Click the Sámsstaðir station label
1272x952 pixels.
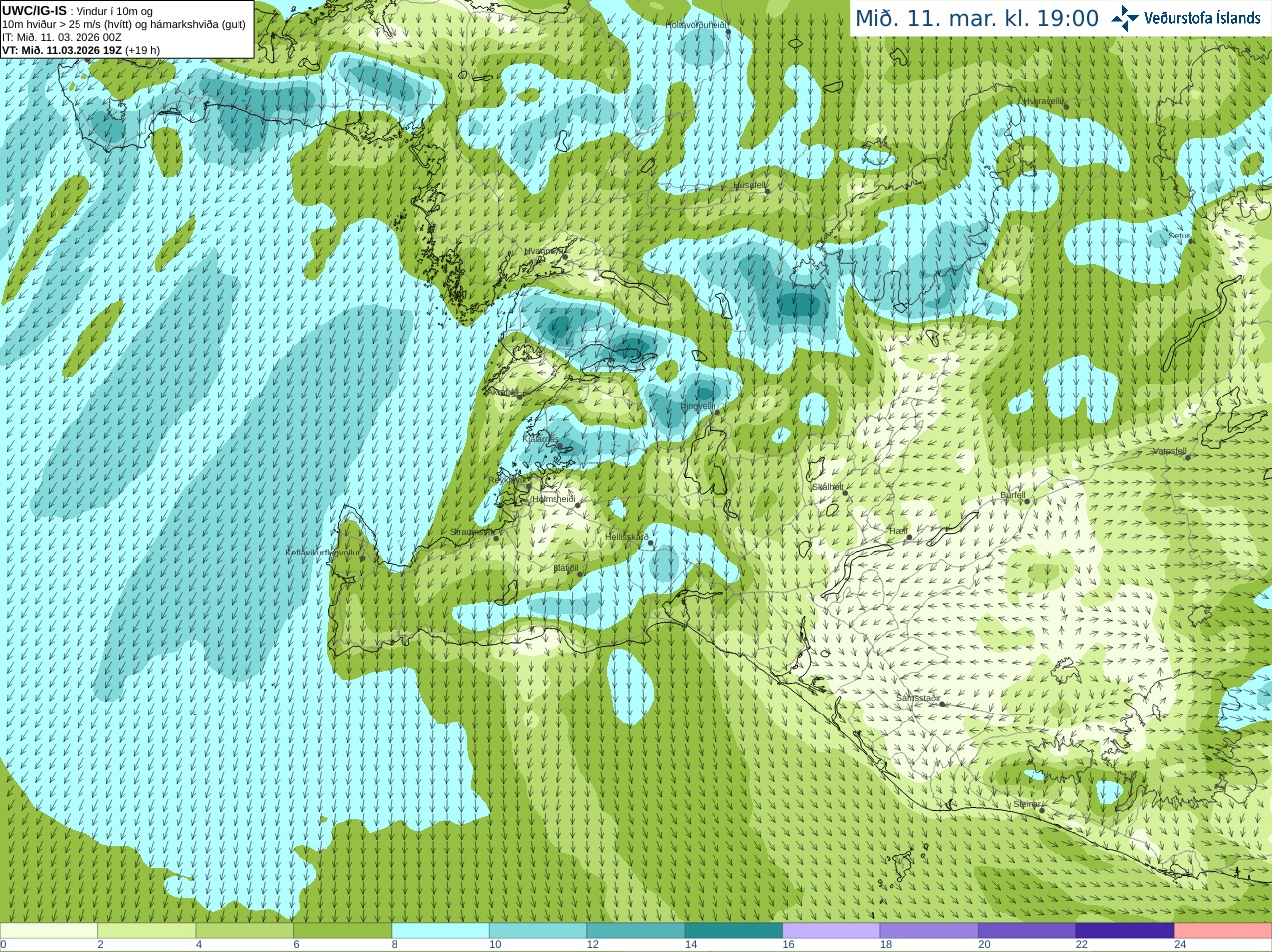918,698
